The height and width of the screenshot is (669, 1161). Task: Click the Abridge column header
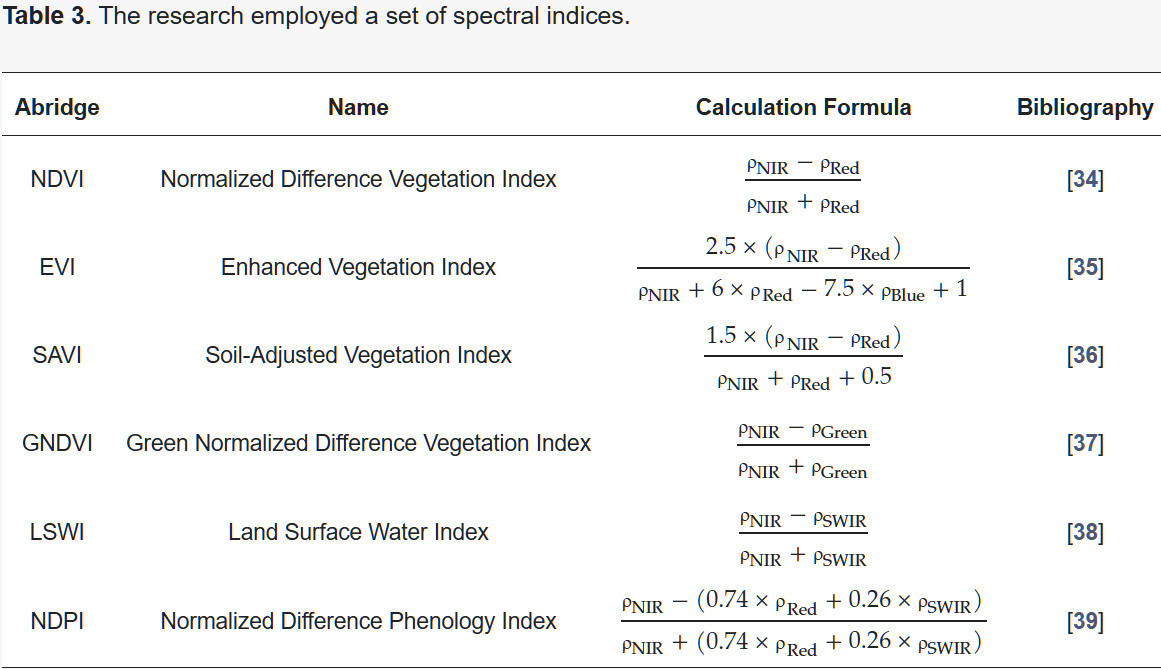[x=57, y=108]
